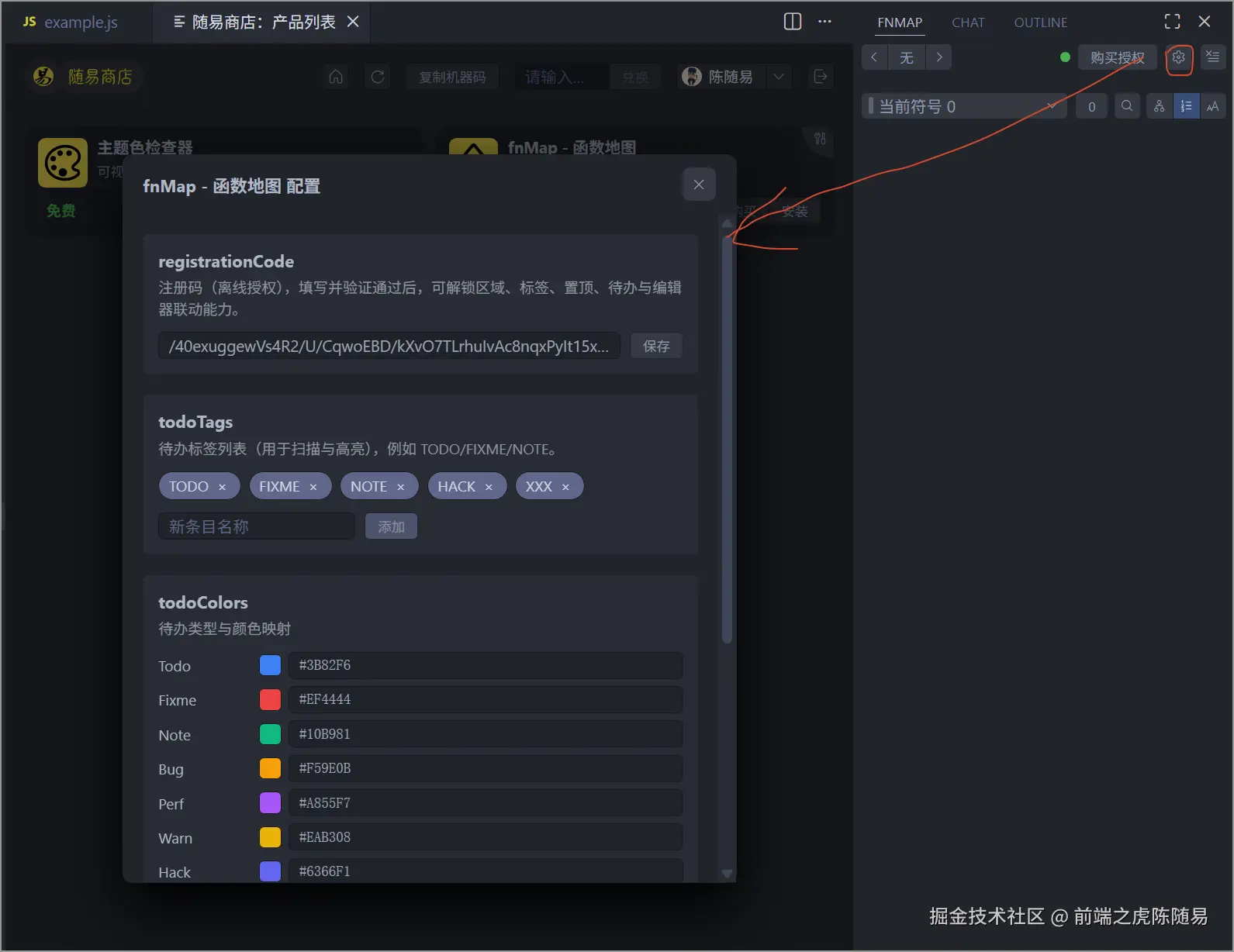The height and width of the screenshot is (952, 1234).
Task: Click the 复制机器码 button
Action: pos(452,77)
